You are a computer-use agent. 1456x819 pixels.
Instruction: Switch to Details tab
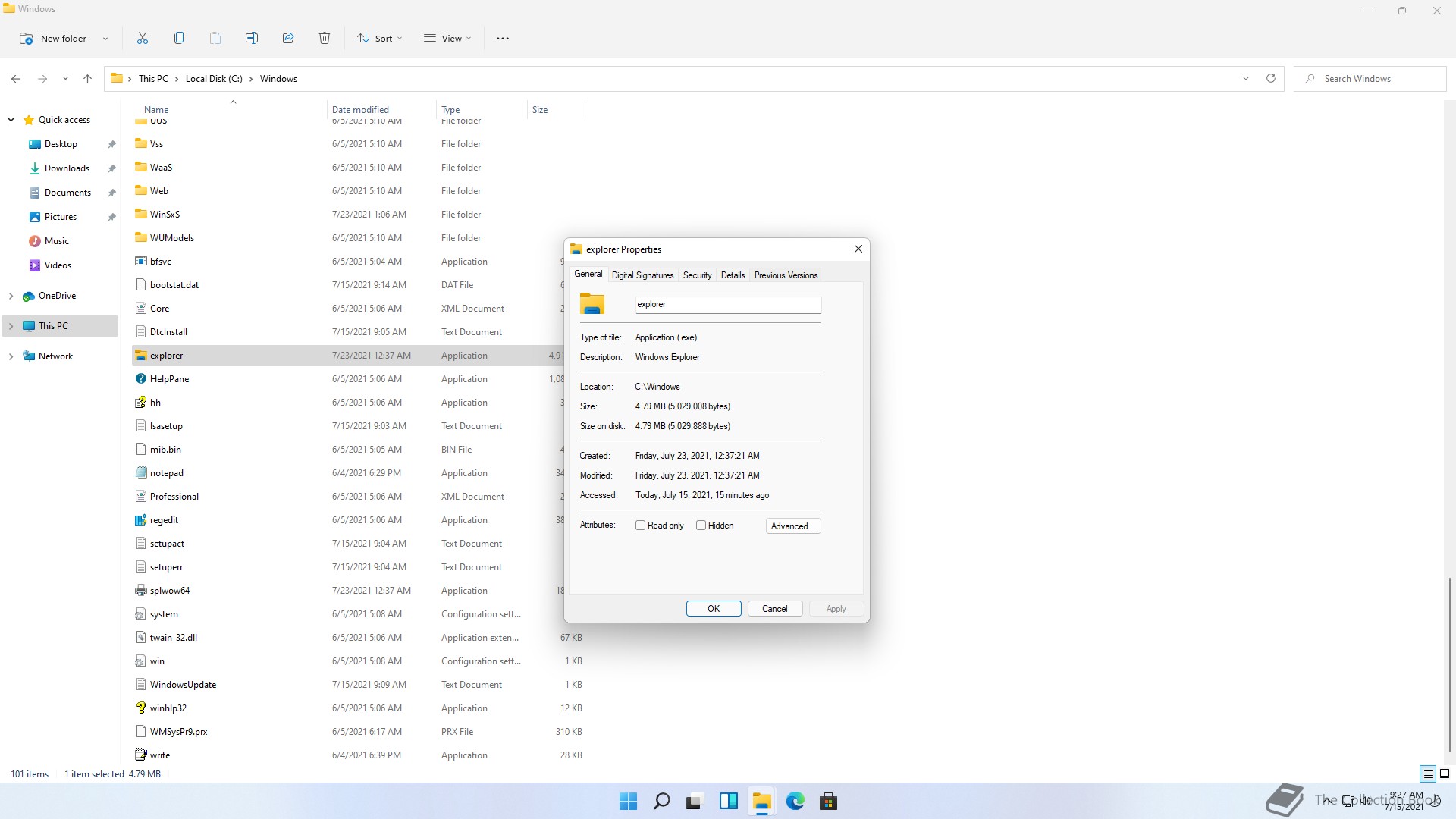tap(733, 275)
